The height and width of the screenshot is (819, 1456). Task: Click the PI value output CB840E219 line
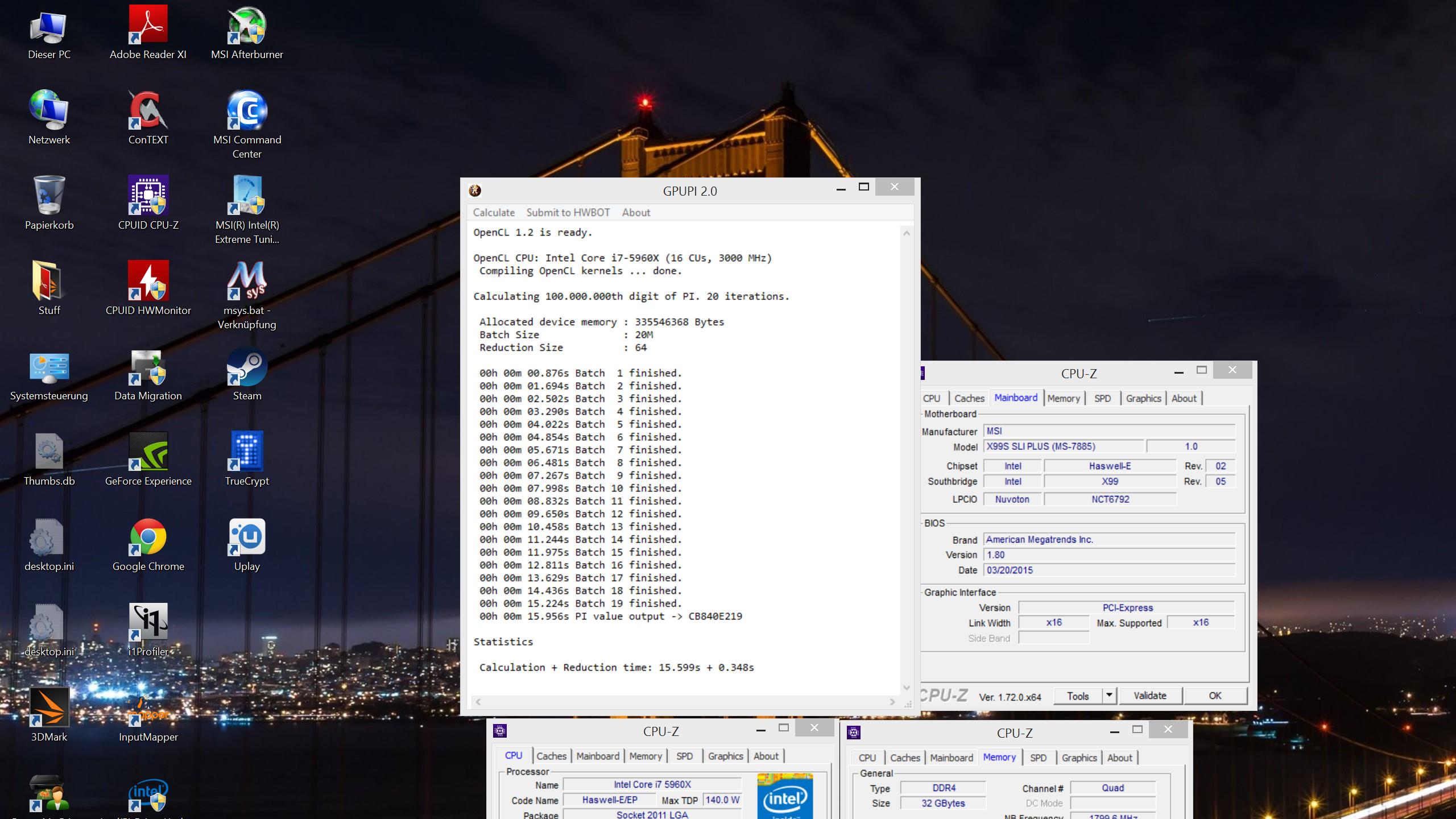tap(610, 616)
